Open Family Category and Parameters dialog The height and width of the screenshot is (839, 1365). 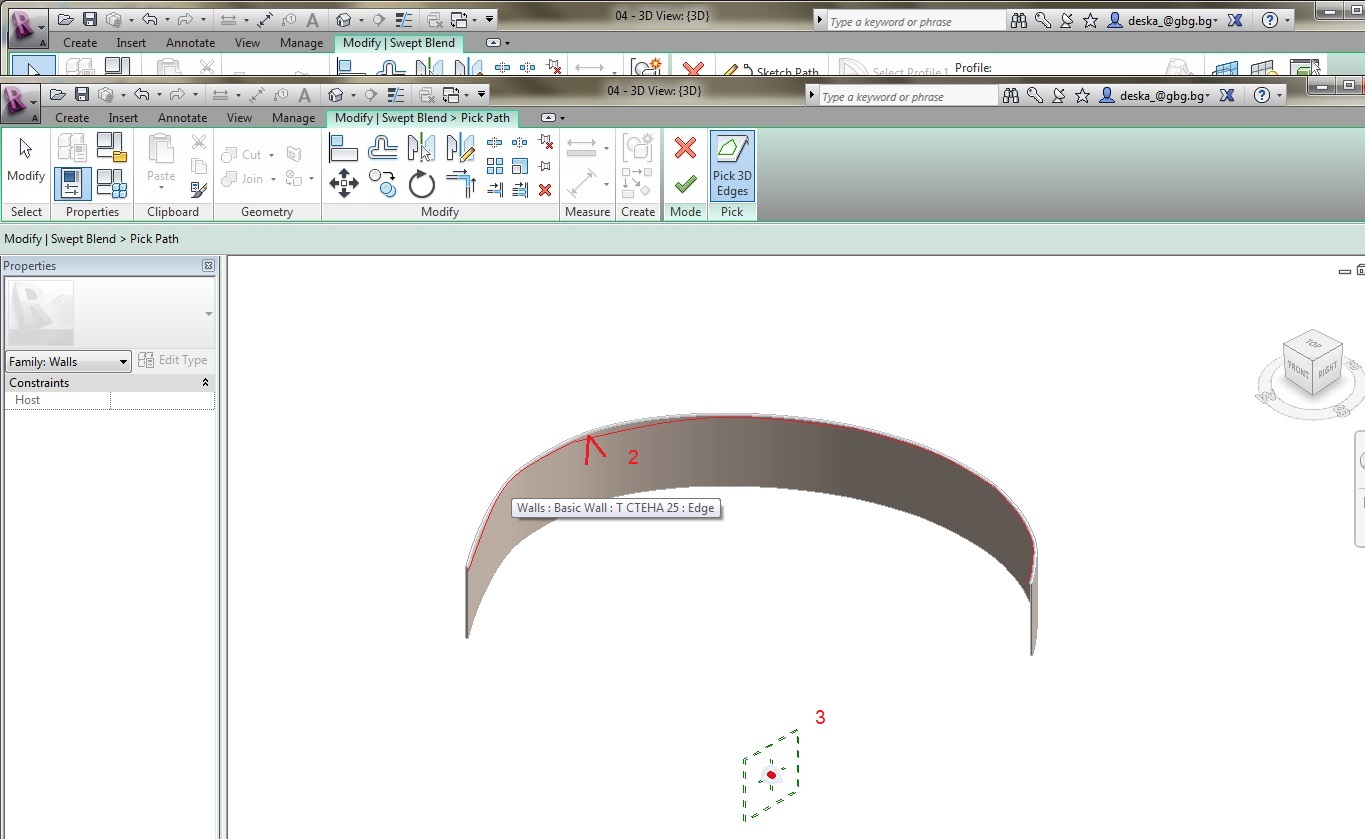coord(112,148)
